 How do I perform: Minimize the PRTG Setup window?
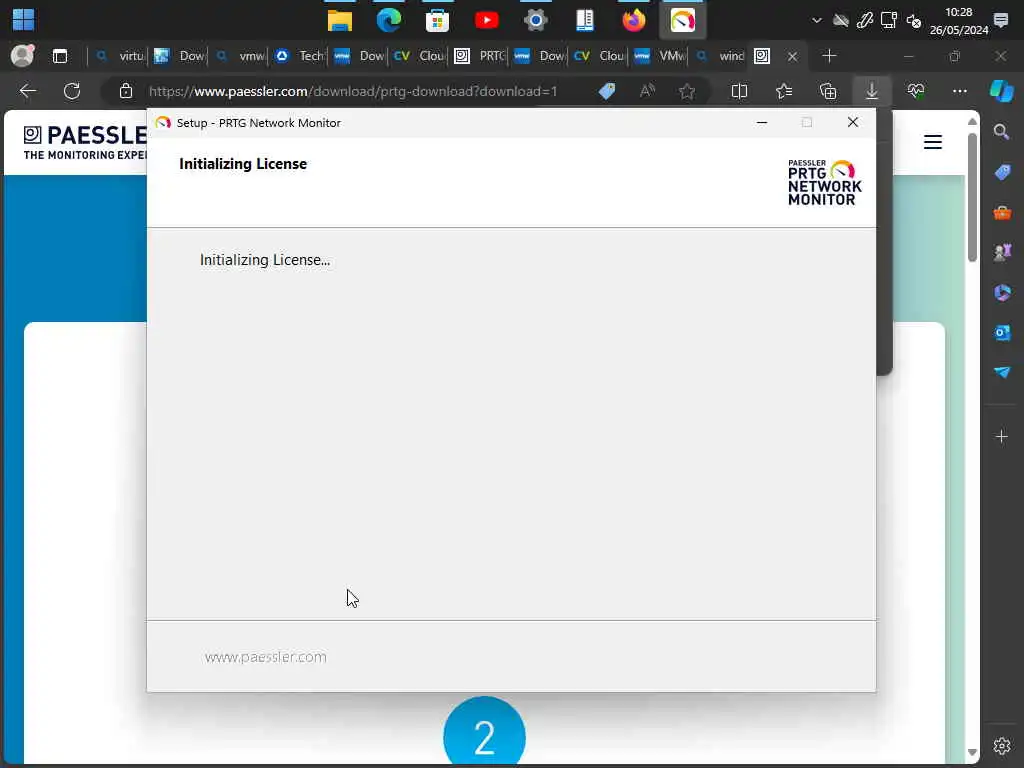tap(761, 122)
